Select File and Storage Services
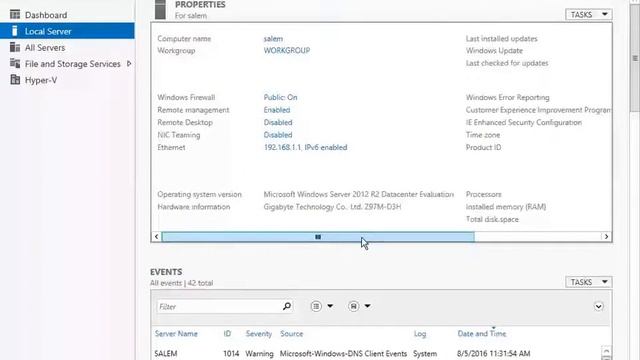Viewport: 640px width, 360px height. click(73, 64)
